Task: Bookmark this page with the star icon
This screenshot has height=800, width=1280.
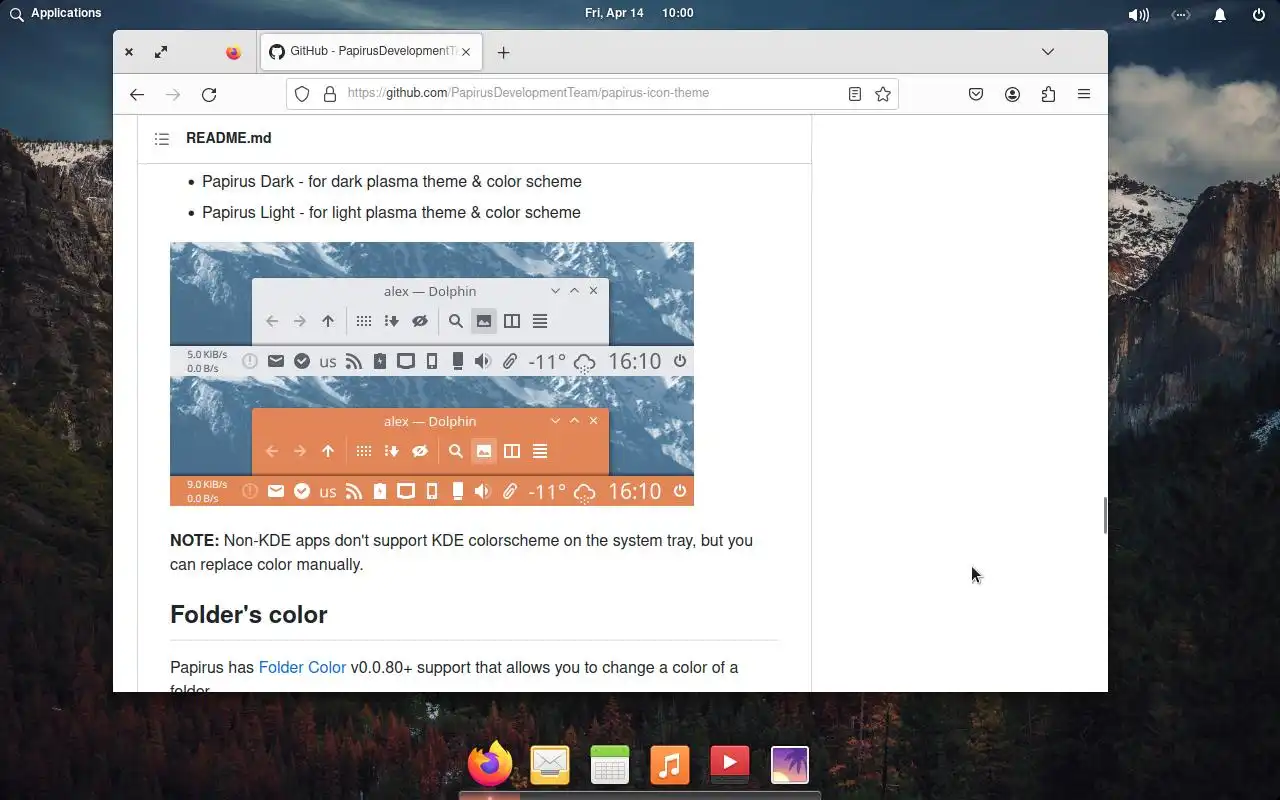Action: click(883, 94)
